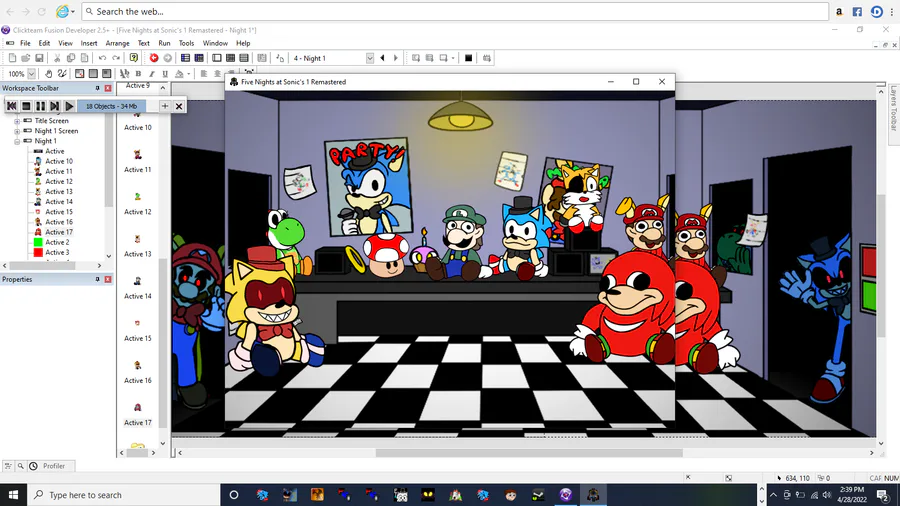Open the Layers Toolbar side tab

(x=893, y=109)
